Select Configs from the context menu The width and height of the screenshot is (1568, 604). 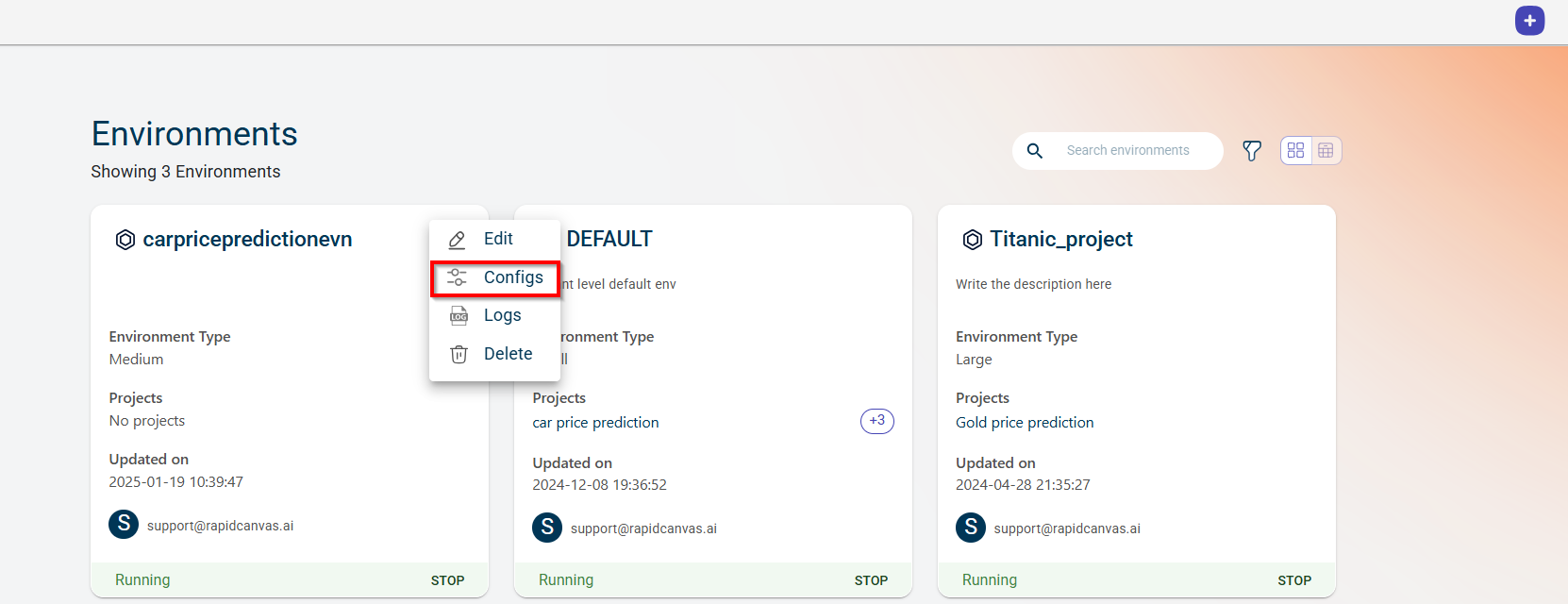512,277
